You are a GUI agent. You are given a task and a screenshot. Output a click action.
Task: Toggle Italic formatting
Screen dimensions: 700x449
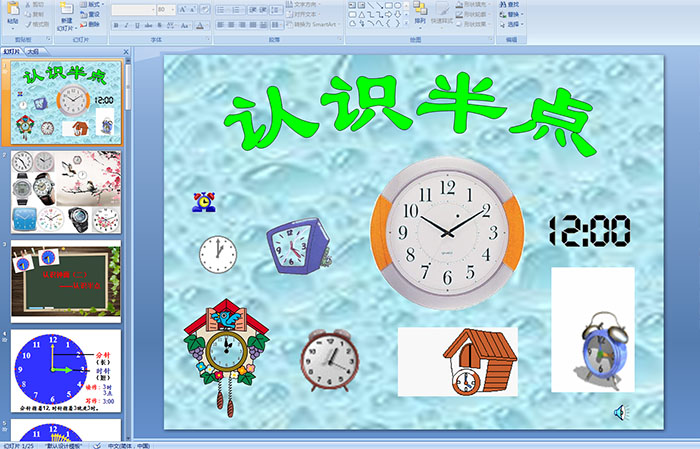click(x=126, y=25)
